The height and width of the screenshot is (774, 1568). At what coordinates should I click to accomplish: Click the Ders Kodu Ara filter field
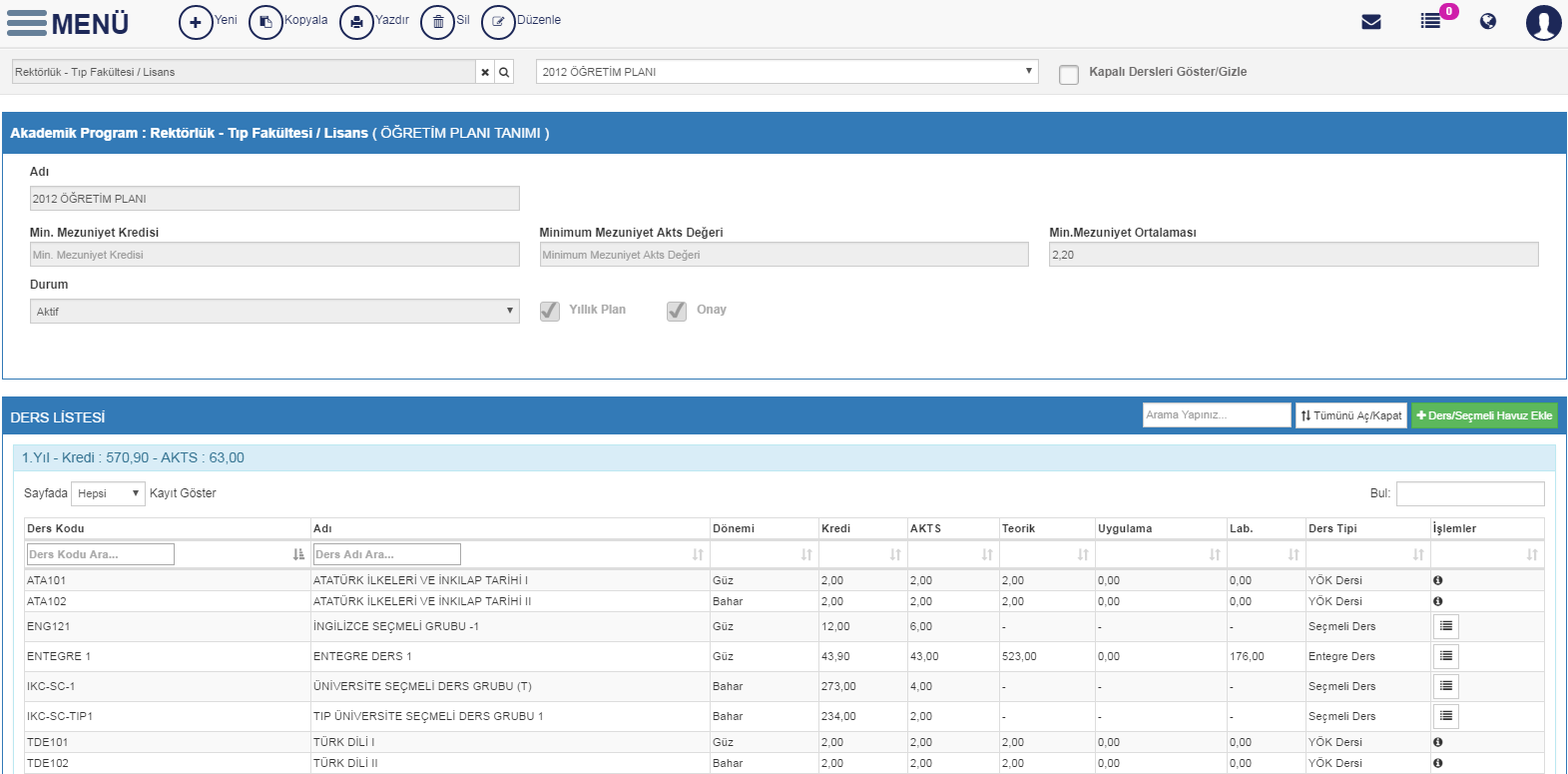(101, 554)
